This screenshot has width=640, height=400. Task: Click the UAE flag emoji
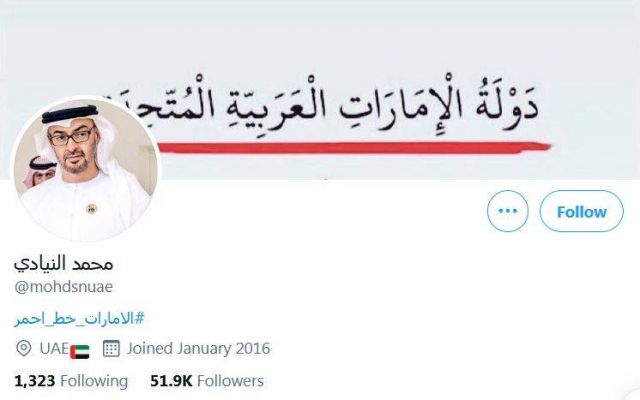(x=80, y=351)
